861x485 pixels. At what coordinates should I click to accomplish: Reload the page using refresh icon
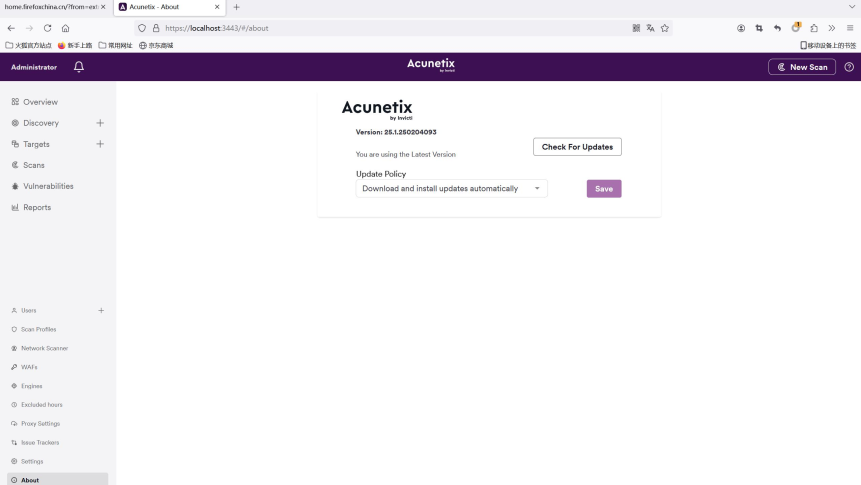[x=47, y=28]
